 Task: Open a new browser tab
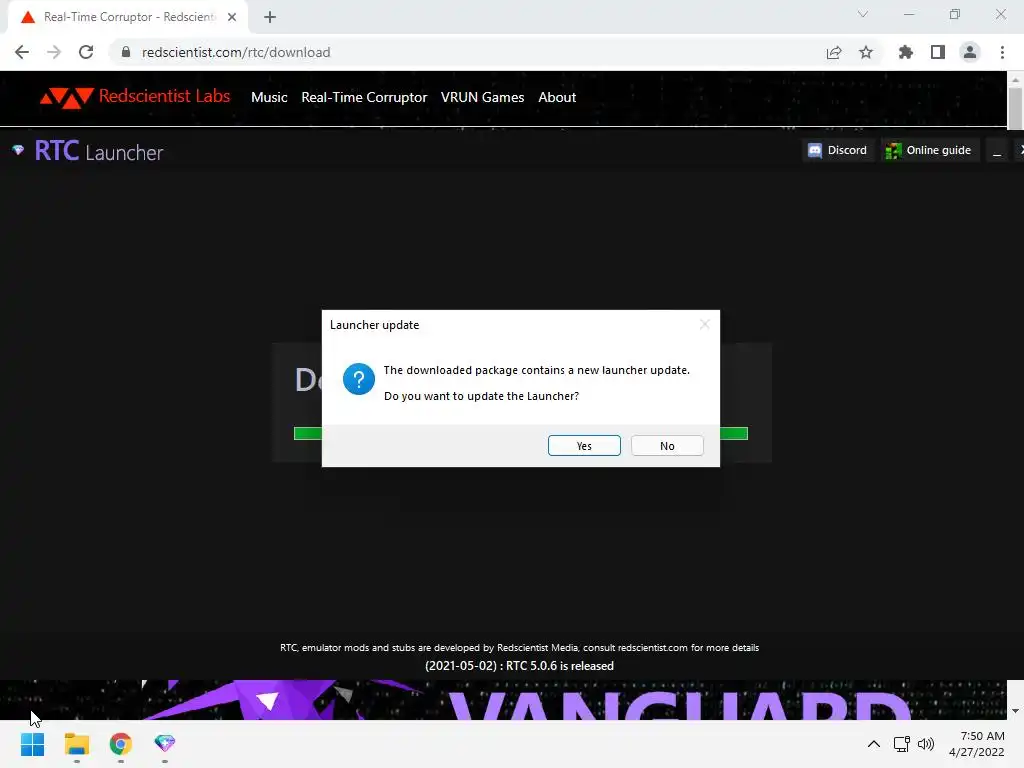click(270, 17)
